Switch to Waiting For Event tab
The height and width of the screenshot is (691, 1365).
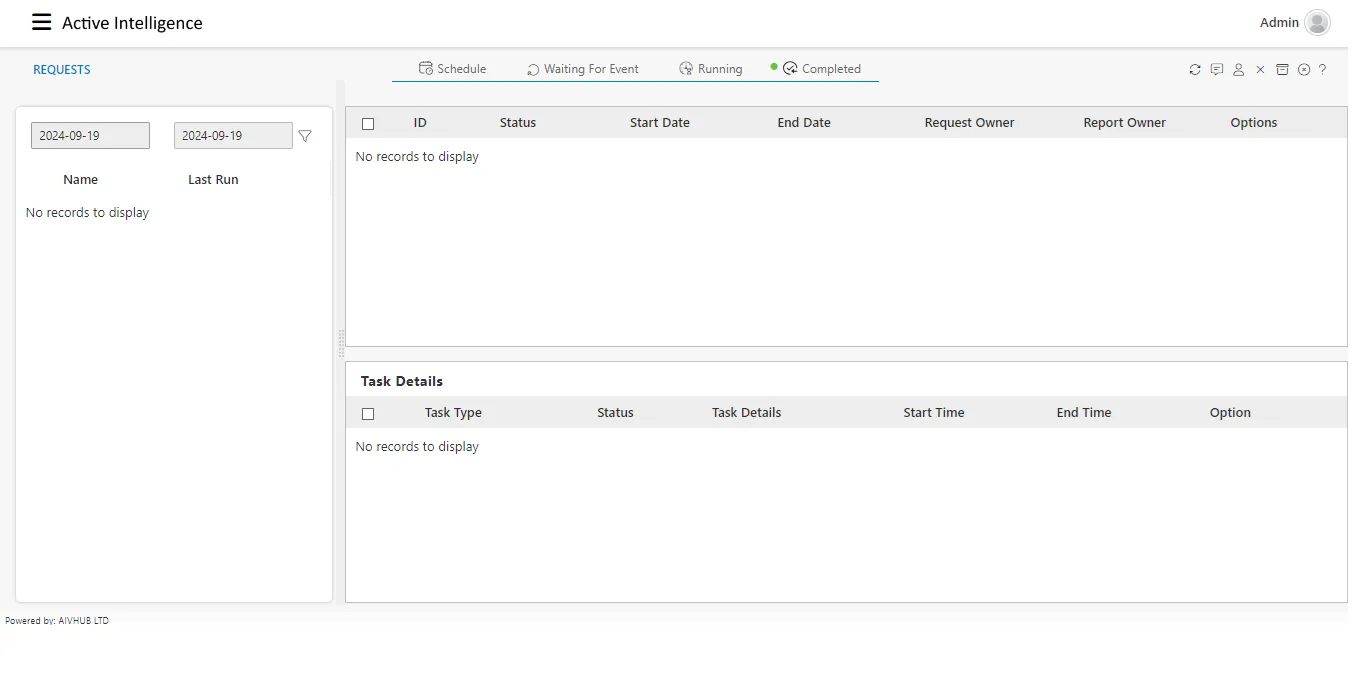point(583,69)
